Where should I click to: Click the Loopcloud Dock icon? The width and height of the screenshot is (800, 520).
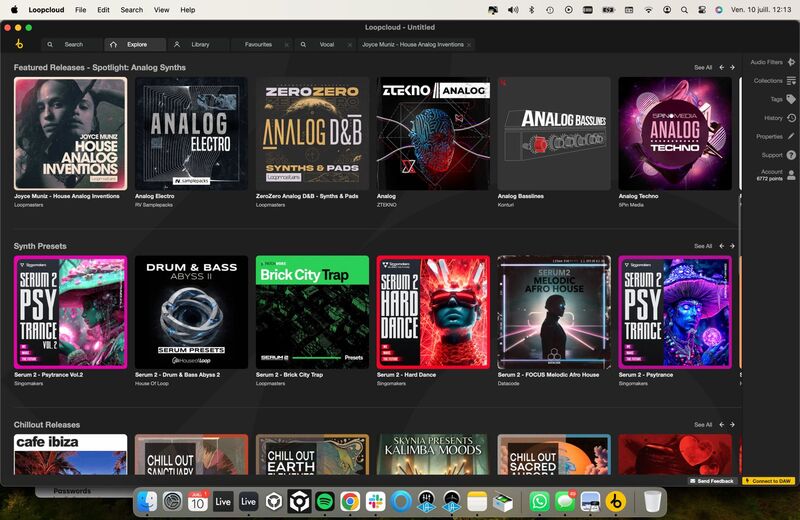[616, 502]
